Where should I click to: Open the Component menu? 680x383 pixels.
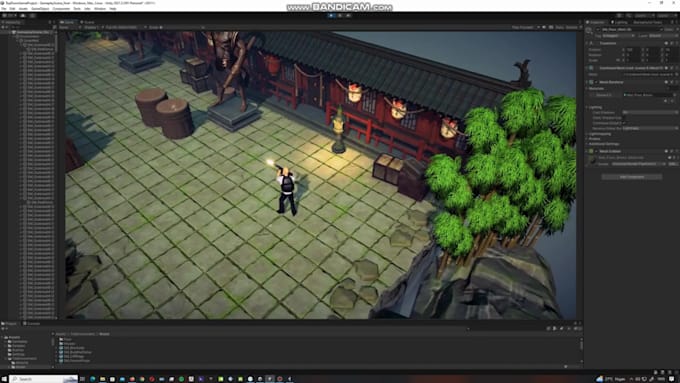(x=61, y=8)
